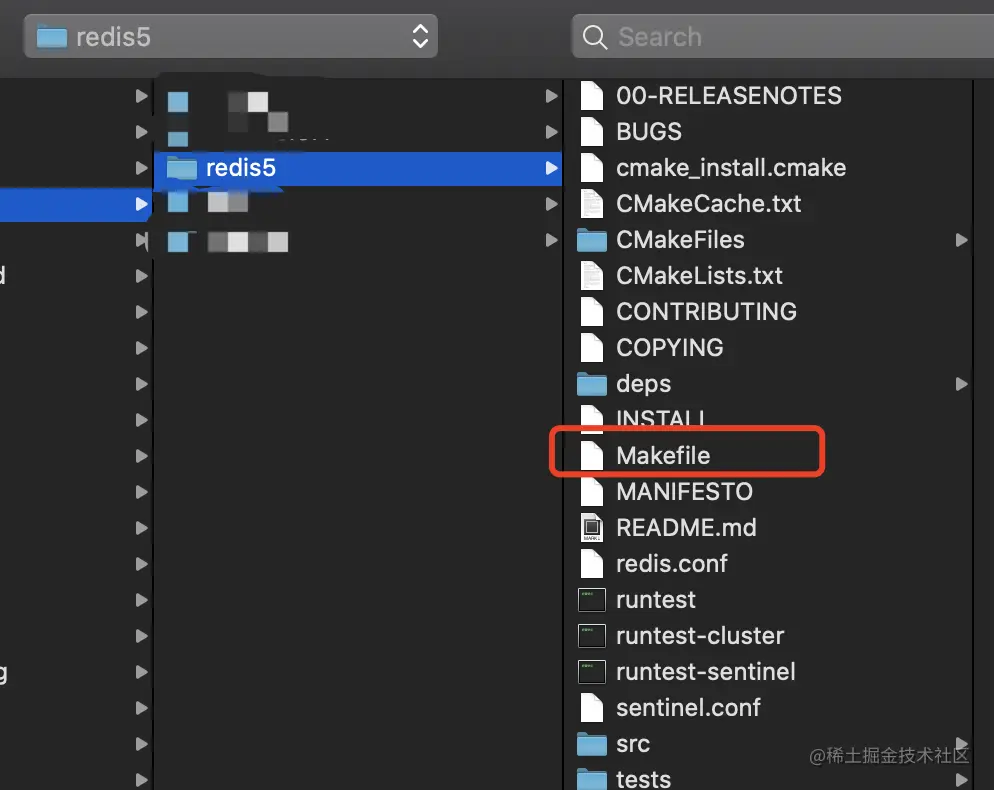Select the README.md file

(687, 528)
